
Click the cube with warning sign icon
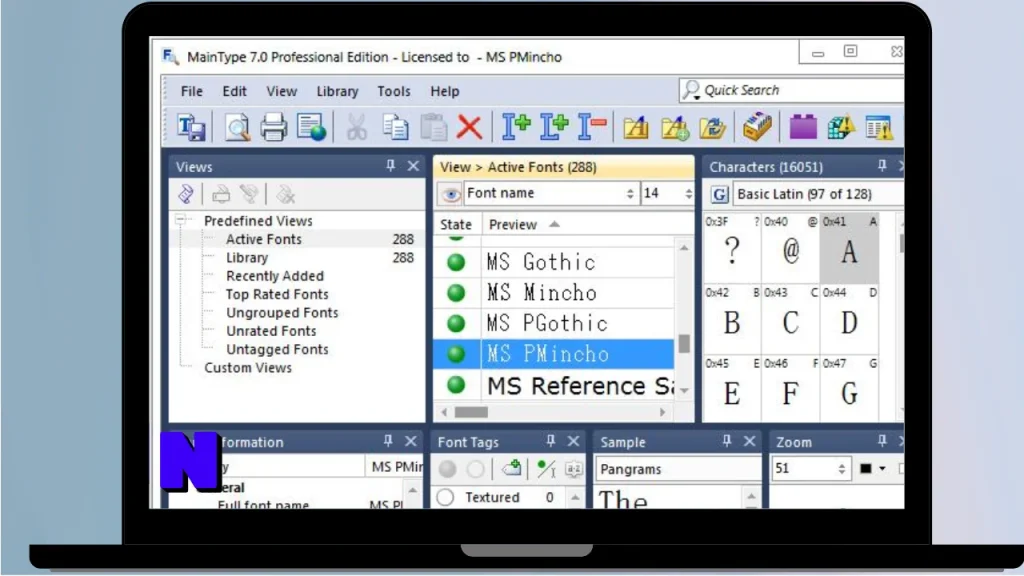point(840,127)
